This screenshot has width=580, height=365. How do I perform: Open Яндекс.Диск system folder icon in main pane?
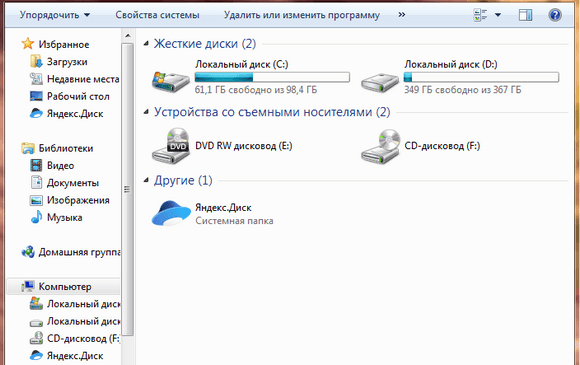171,213
